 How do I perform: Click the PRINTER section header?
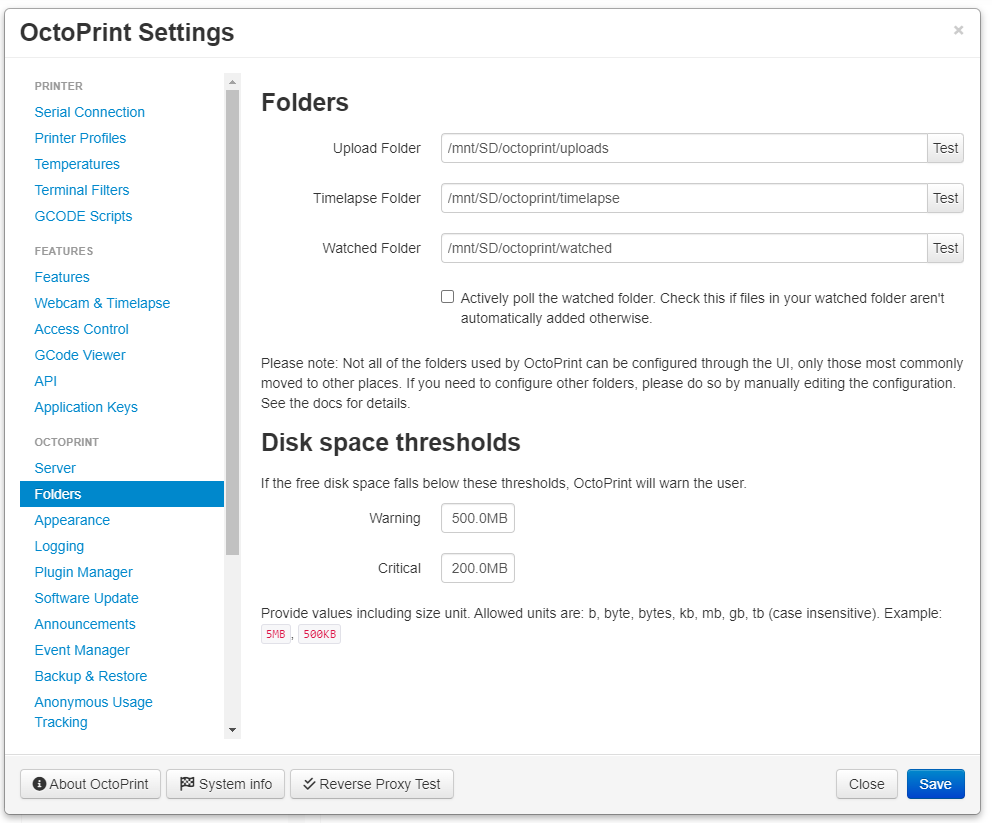pos(59,86)
